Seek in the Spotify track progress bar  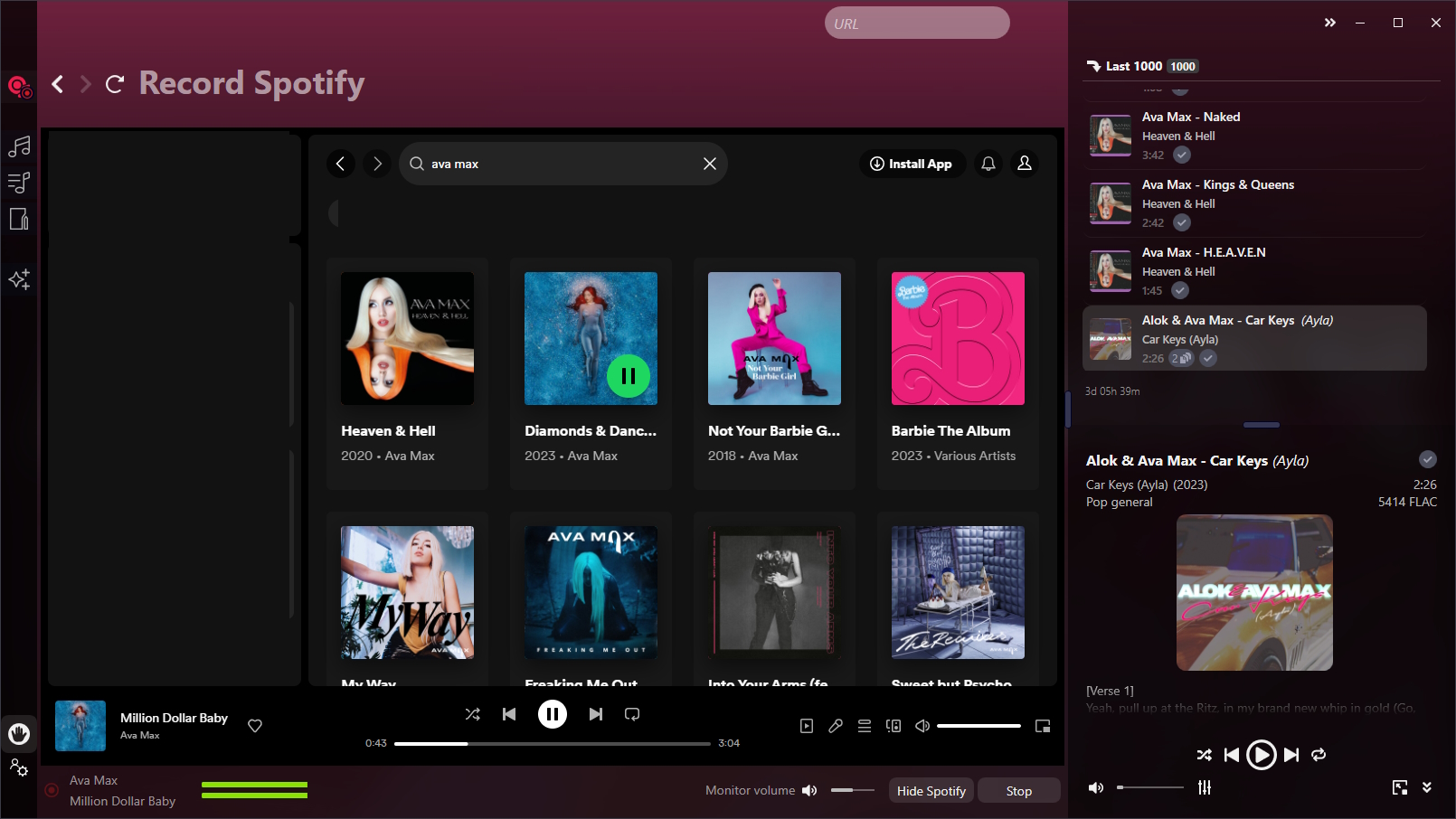[553, 744]
